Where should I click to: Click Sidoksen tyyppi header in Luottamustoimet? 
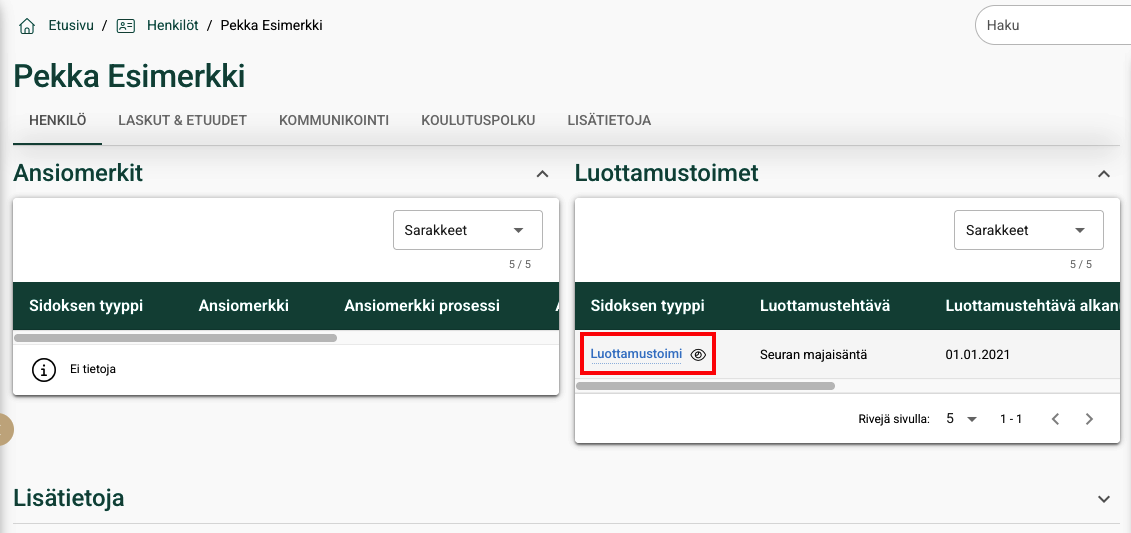(x=647, y=306)
